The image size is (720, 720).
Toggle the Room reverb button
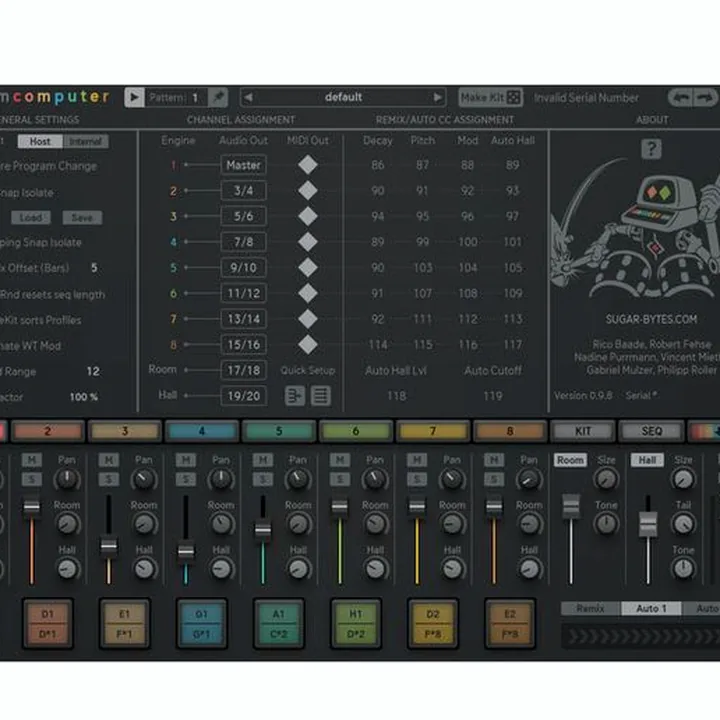[570, 460]
